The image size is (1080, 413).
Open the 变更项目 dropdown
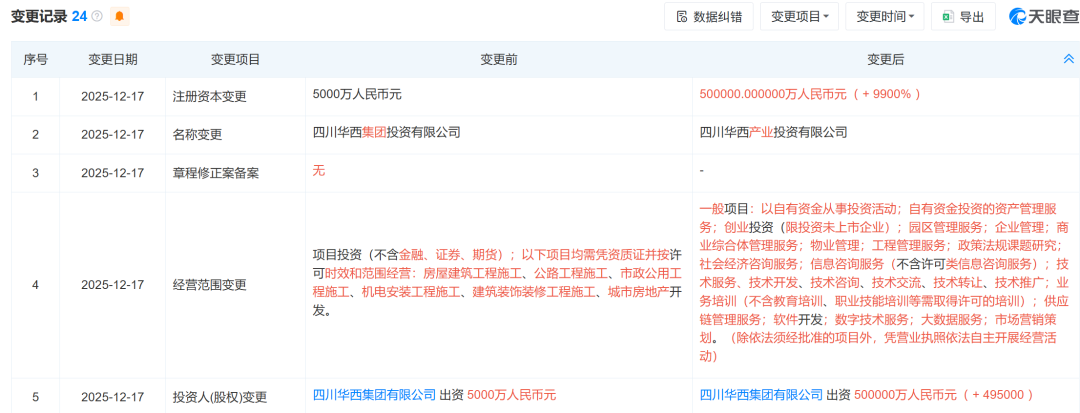[799, 17]
